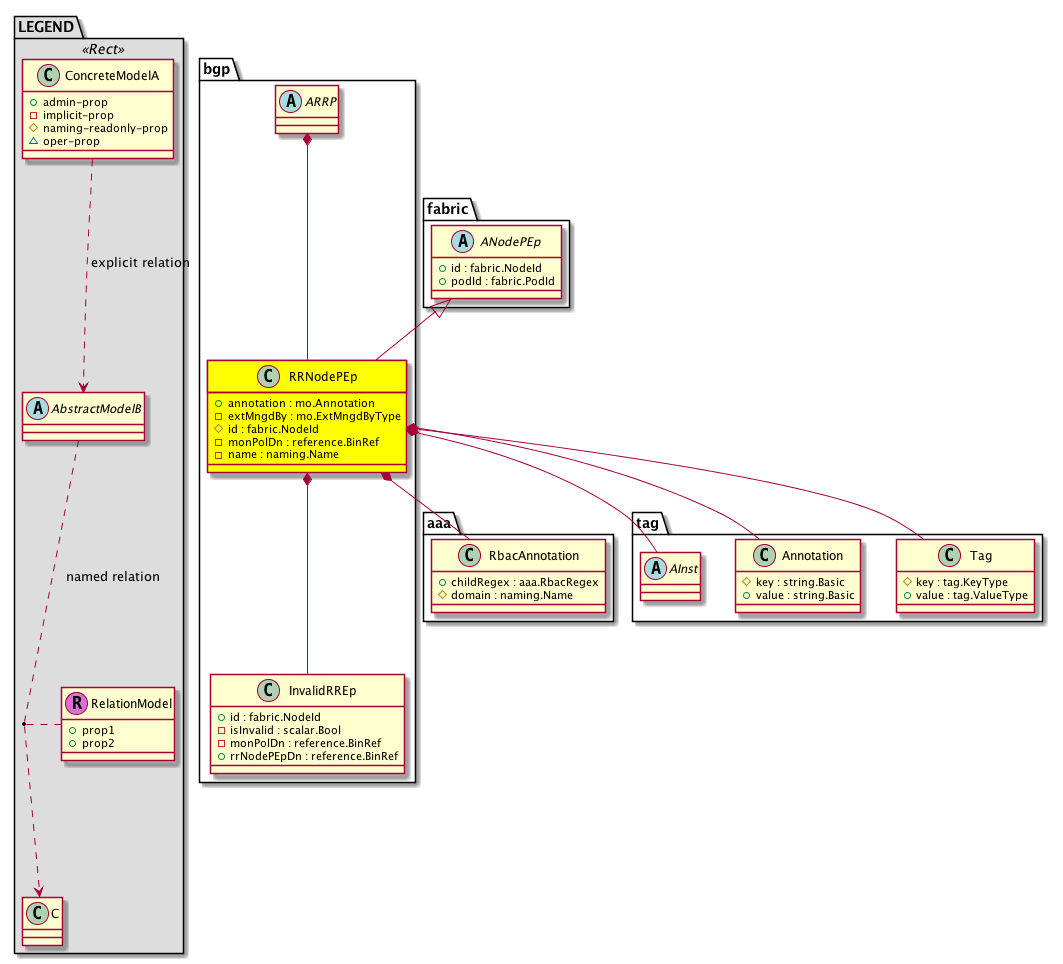This screenshot has width=1063, height=964.
Task: Select the fabric package tab label
Action: 446,207
